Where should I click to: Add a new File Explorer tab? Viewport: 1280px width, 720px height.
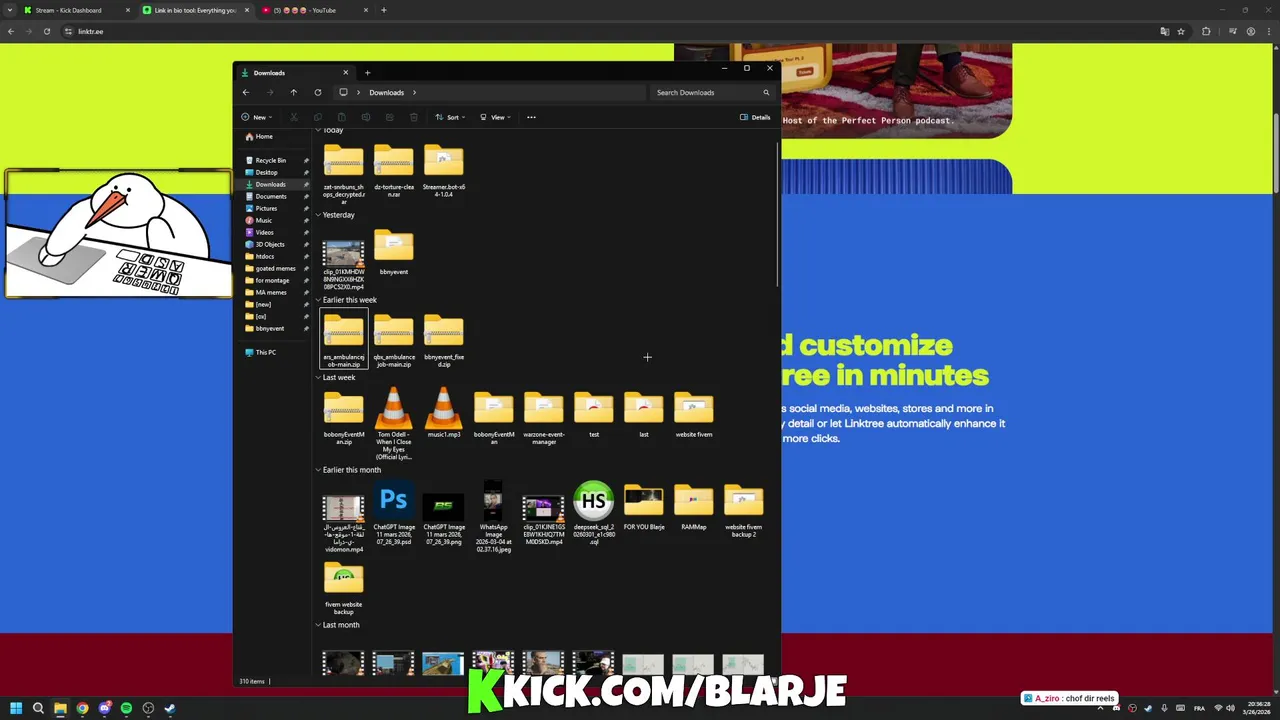click(x=367, y=72)
